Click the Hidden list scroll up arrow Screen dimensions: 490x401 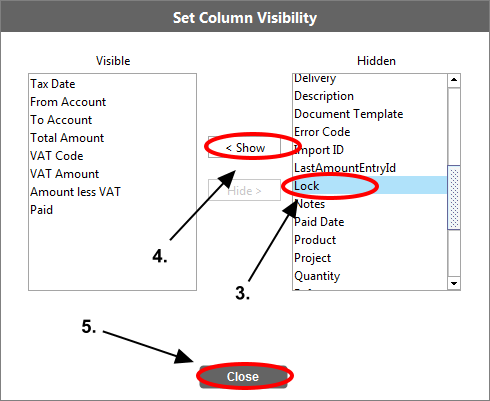pos(454,80)
